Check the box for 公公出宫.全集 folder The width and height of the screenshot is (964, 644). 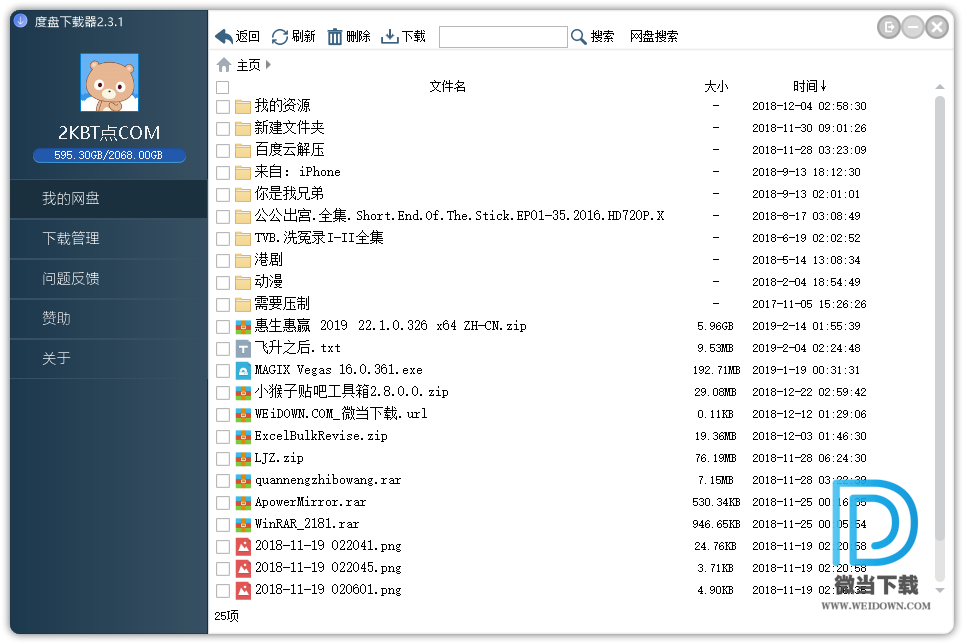click(x=223, y=217)
